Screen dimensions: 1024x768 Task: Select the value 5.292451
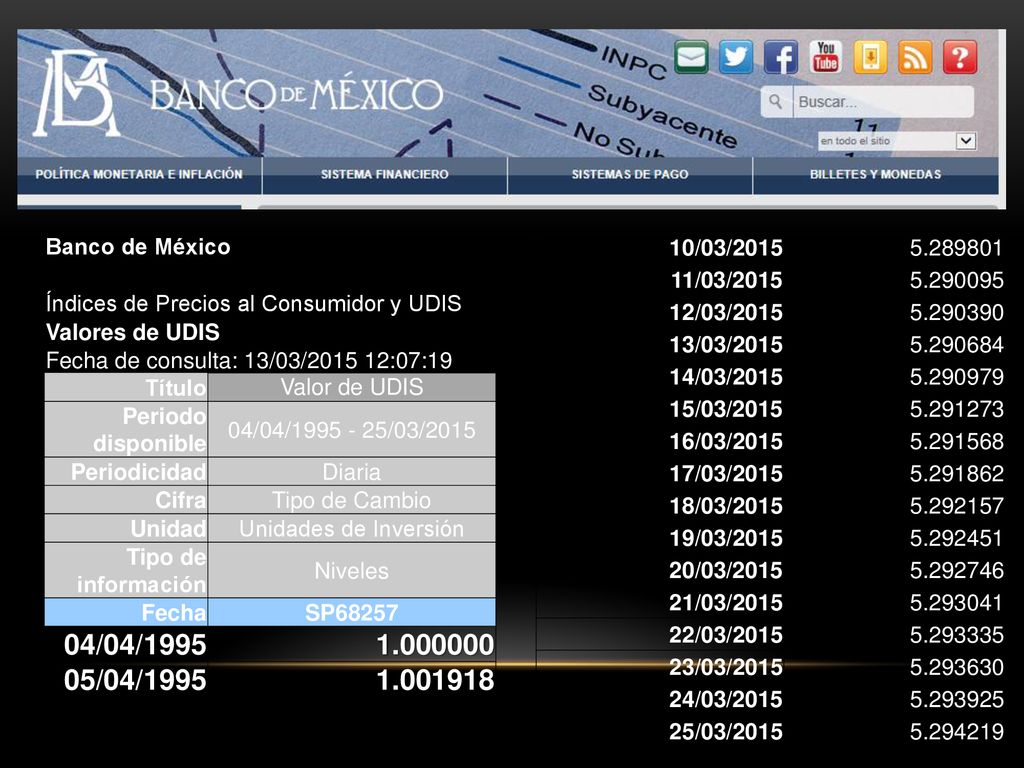(x=957, y=538)
